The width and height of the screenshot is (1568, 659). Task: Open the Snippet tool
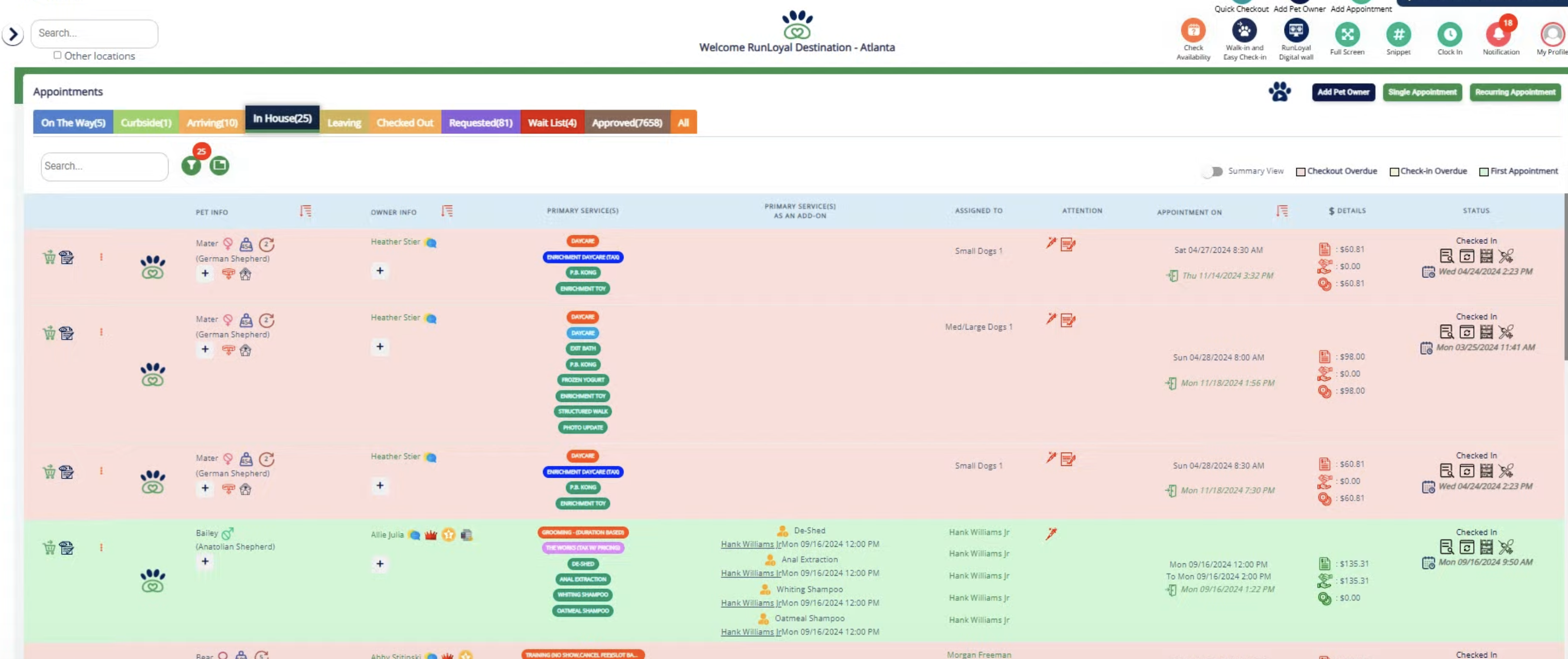click(1398, 34)
